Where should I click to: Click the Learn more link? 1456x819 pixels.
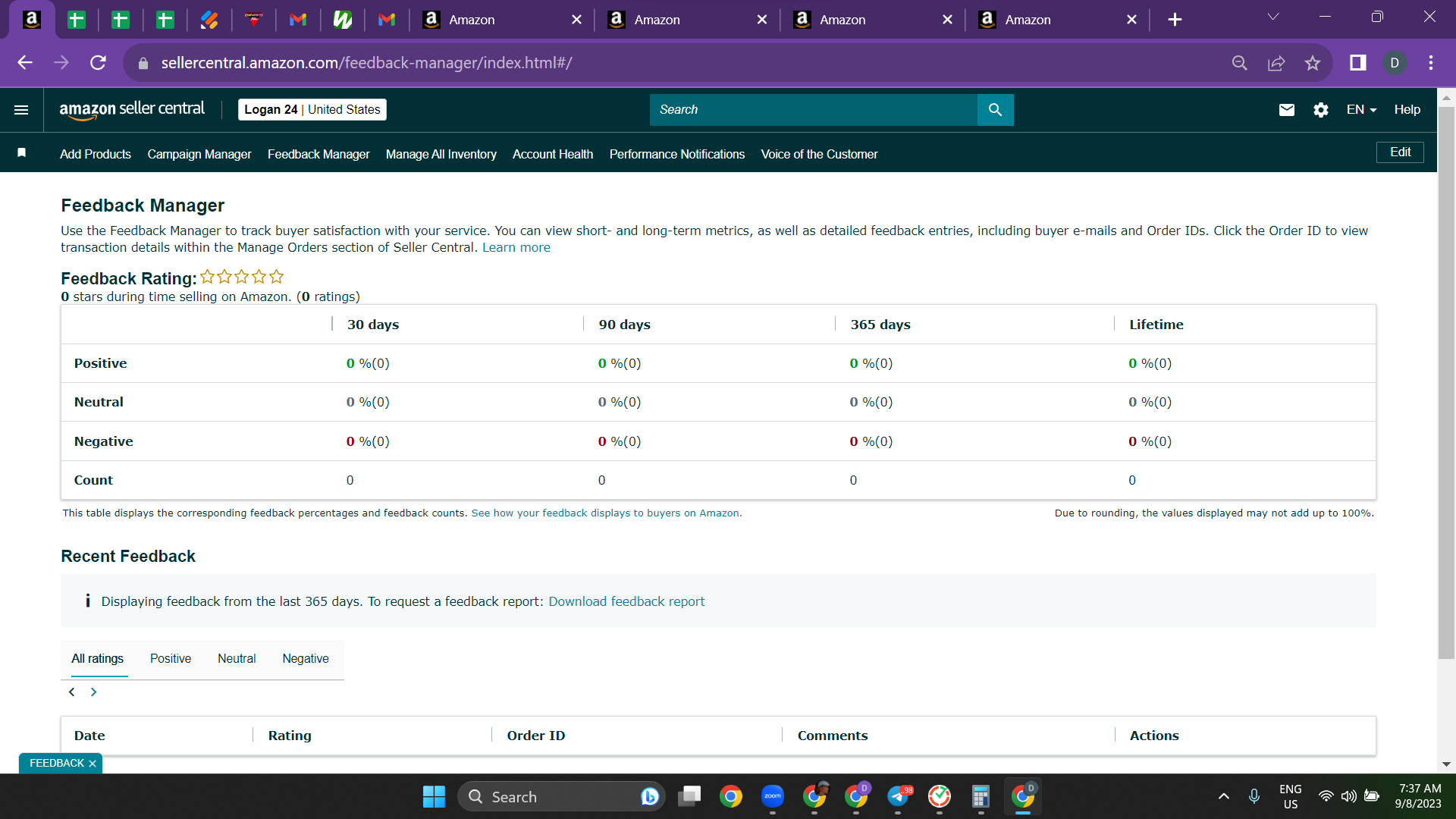[x=516, y=248]
